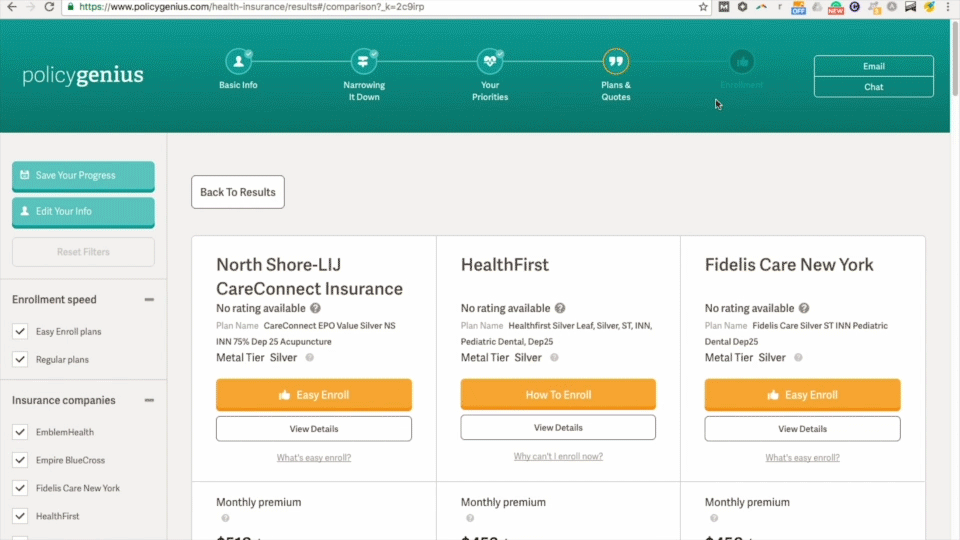Go to the Your Priorities step
960x540 pixels.
click(490, 75)
